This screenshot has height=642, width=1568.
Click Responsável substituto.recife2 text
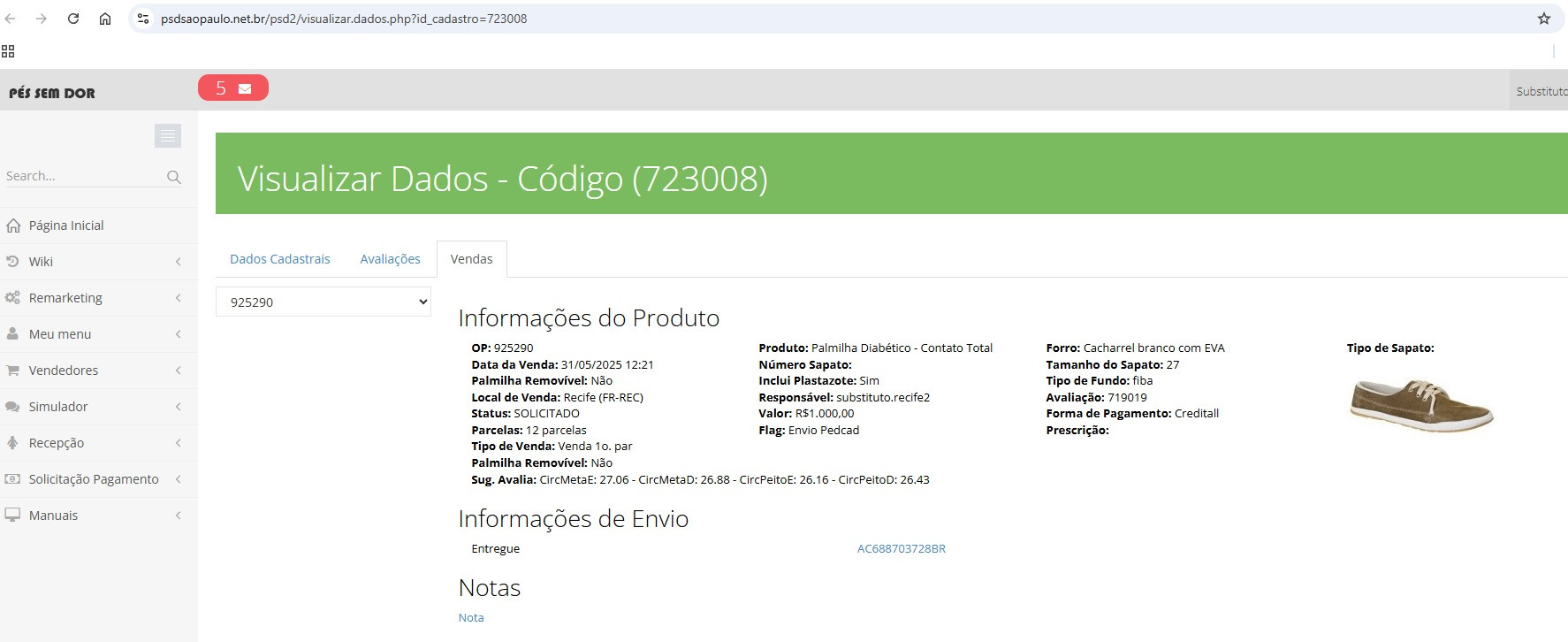pos(844,398)
